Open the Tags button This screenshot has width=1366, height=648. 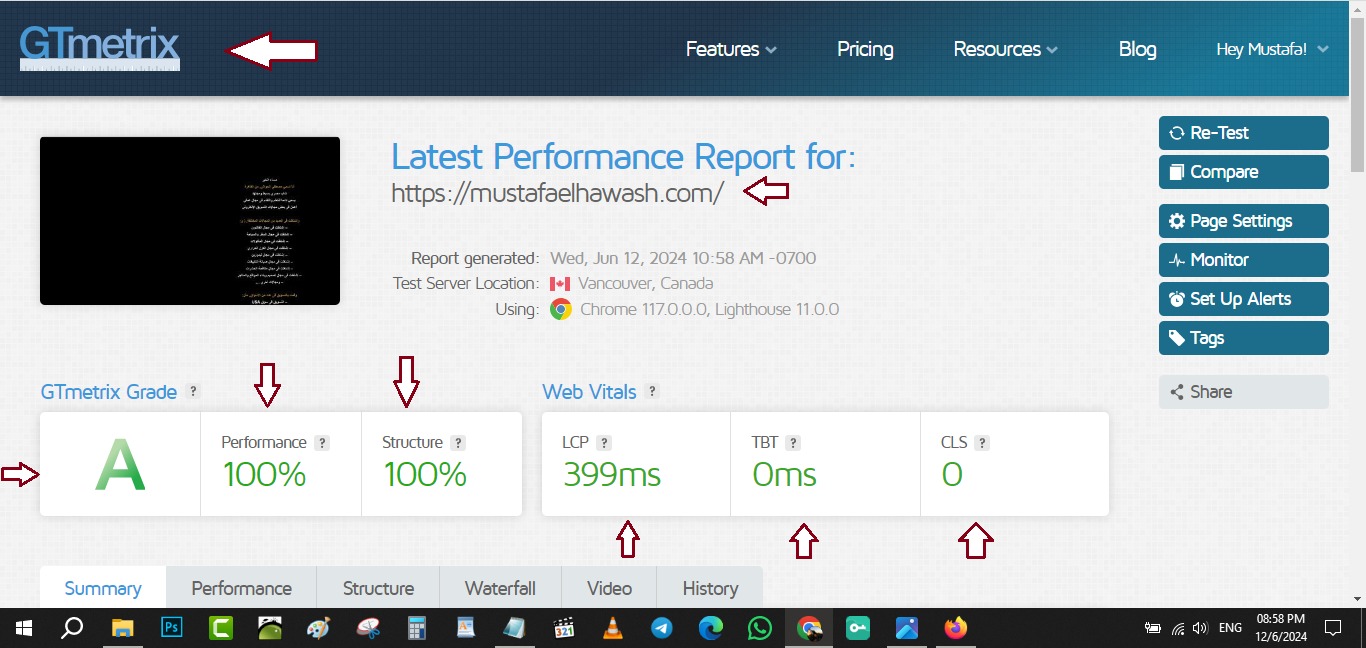pyautogui.click(x=1243, y=338)
